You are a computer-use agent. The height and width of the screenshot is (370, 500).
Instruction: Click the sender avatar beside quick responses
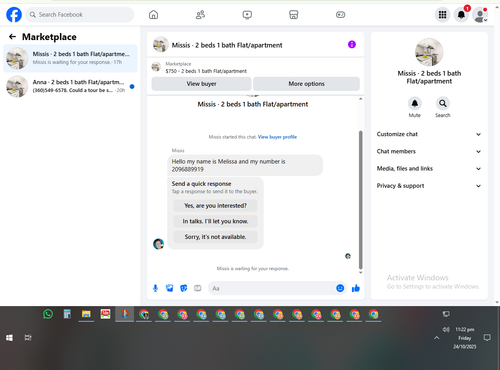[x=158, y=244]
